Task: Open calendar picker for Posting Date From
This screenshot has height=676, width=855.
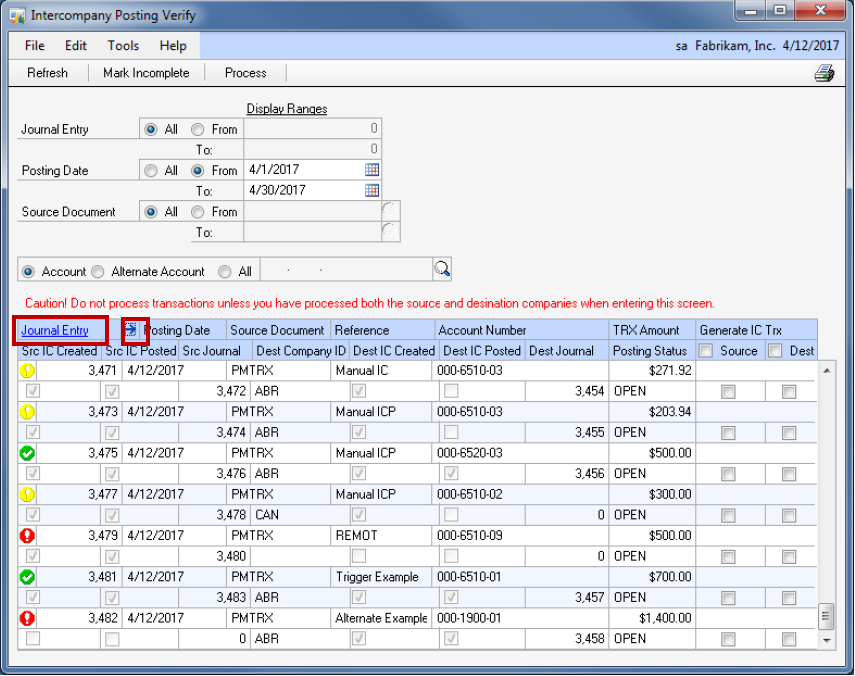Action: [x=372, y=170]
